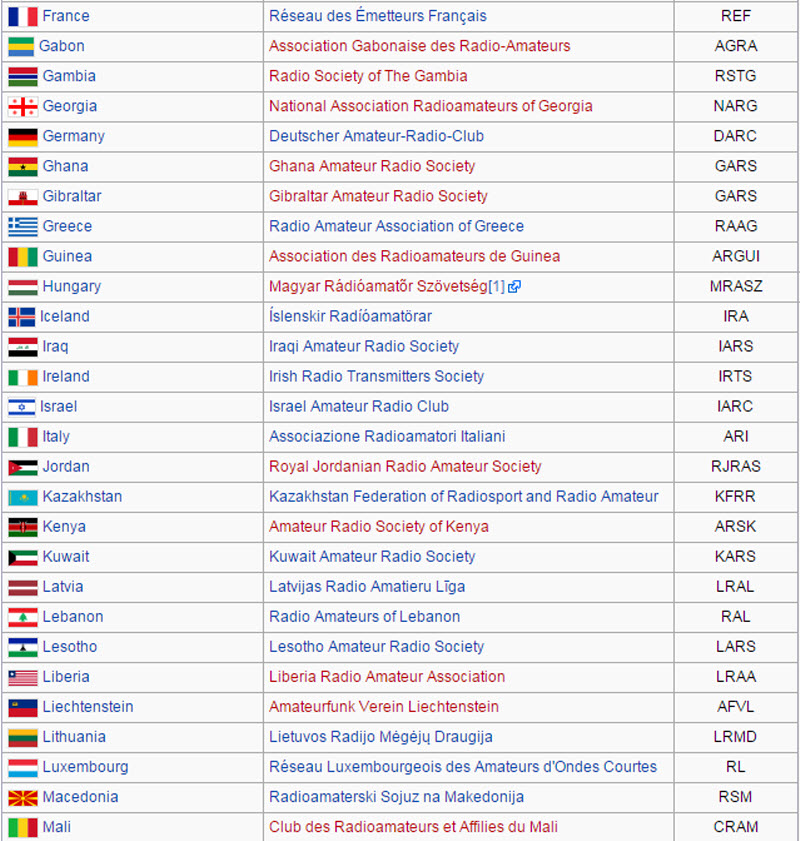Open National Association Radioamateurs of Georgia link
Image resolution: width=800 pixels, height=841 pixels.
(x=431, y=106)
